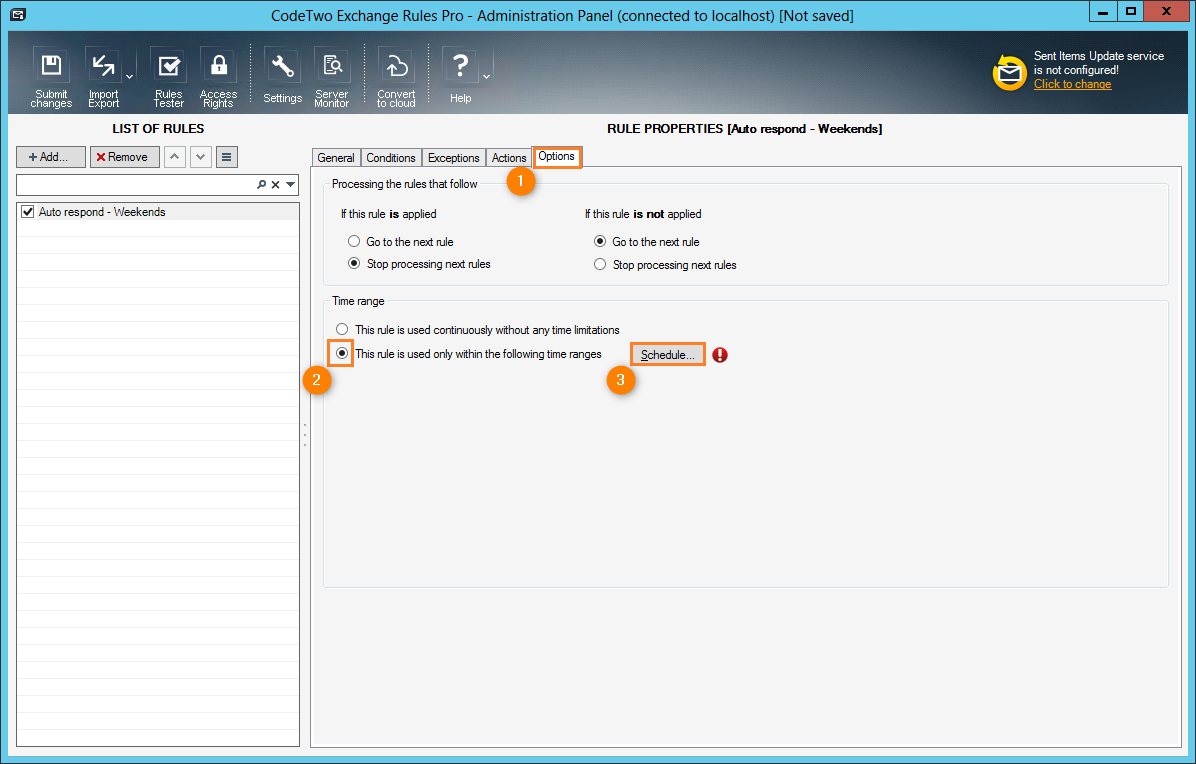The width and height of the screenshot is (1196, 764).
Task: Click the rules search input field
Action: (x=136, y=185)
